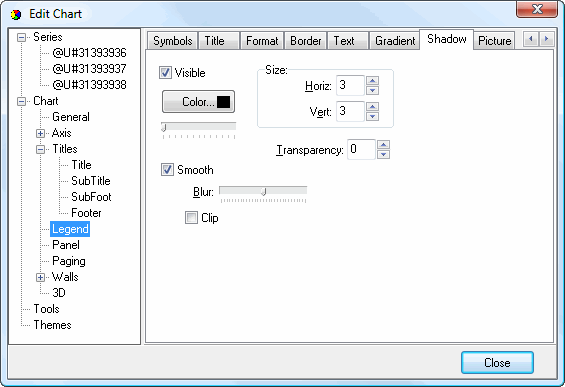Open the Symbols tab
This screenshot has height=387, width=565.
point(173,41)
